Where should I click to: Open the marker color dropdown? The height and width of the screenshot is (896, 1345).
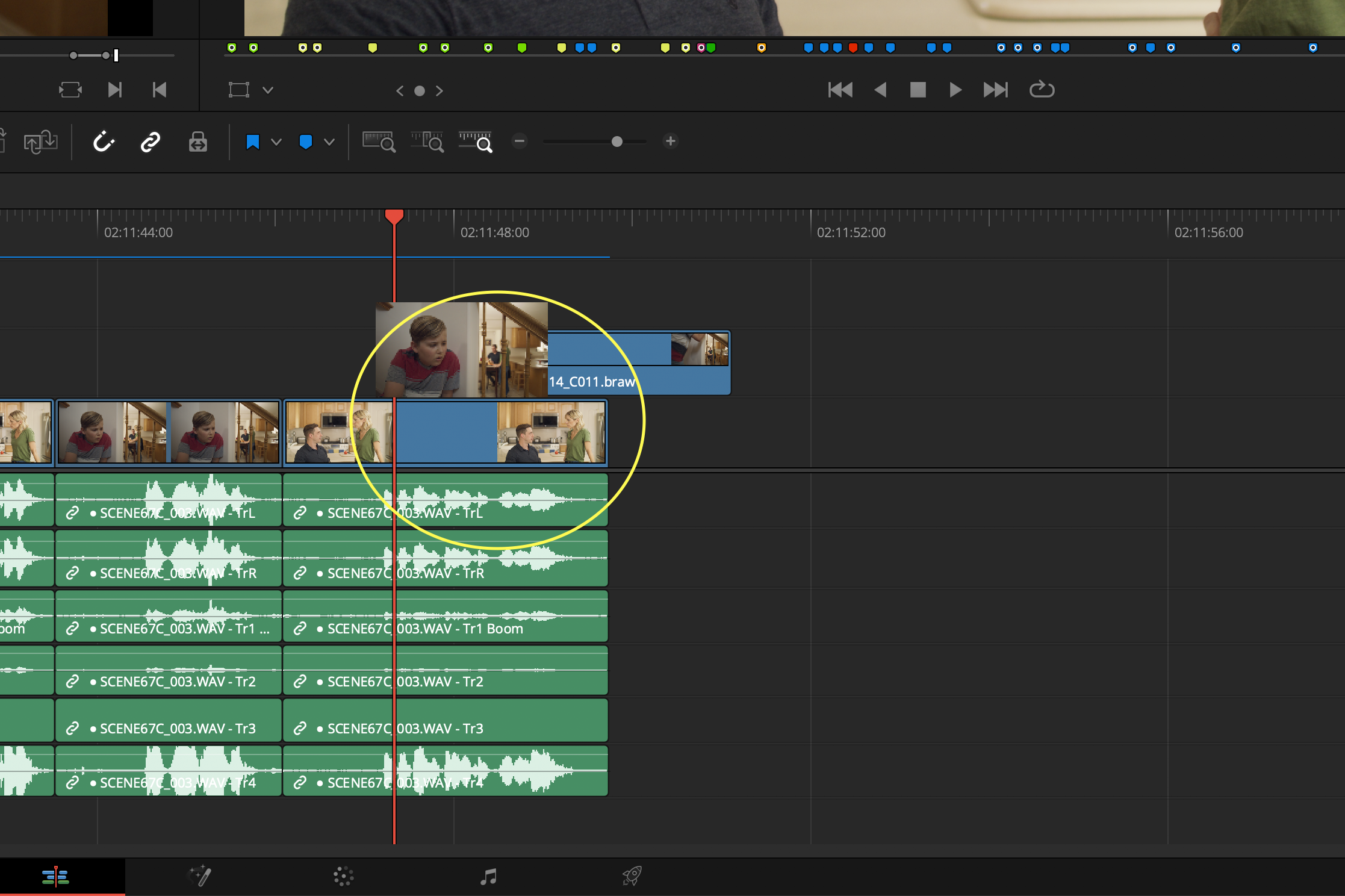pos(329,142)
